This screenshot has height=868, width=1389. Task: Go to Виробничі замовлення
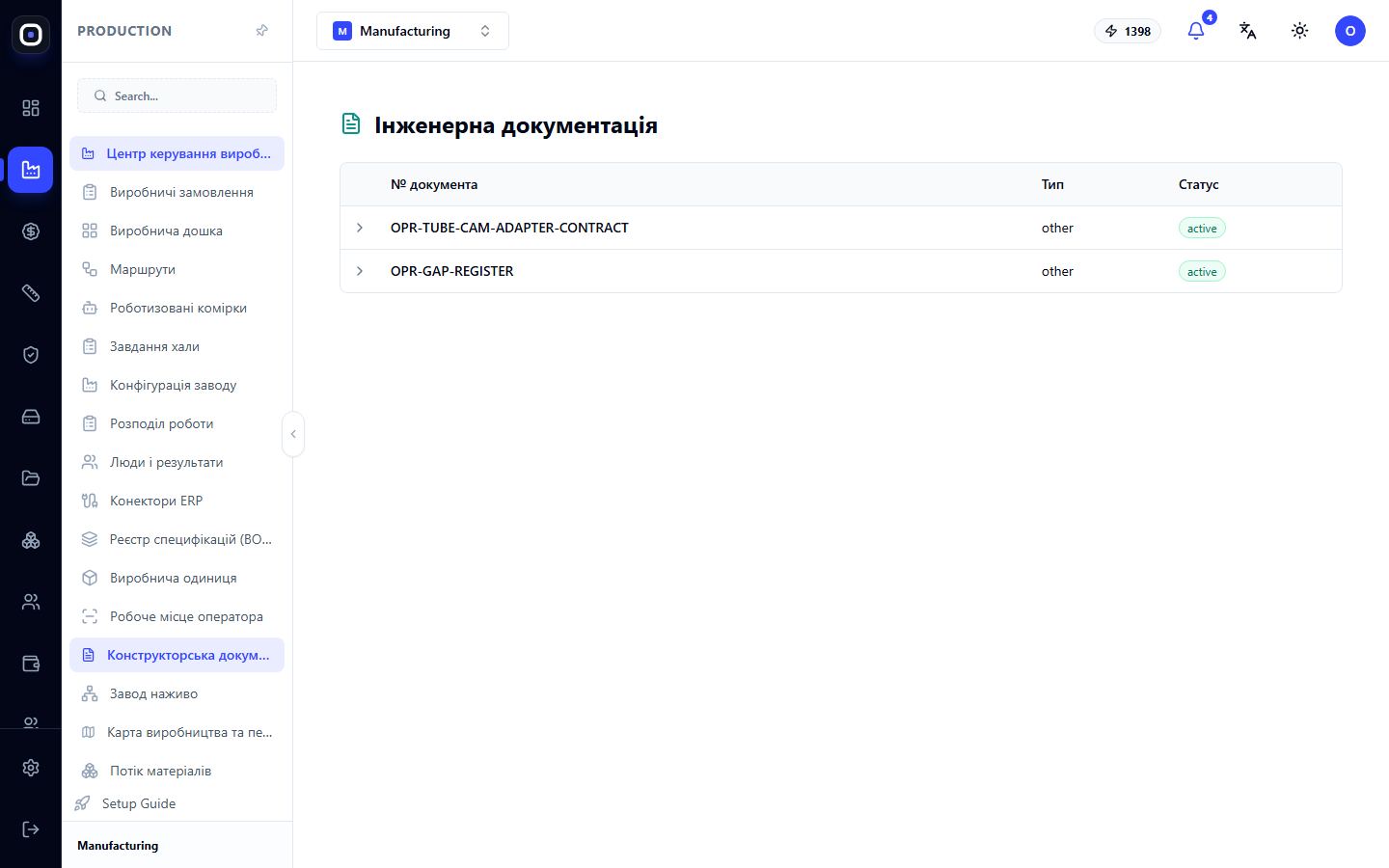(177, 192)
